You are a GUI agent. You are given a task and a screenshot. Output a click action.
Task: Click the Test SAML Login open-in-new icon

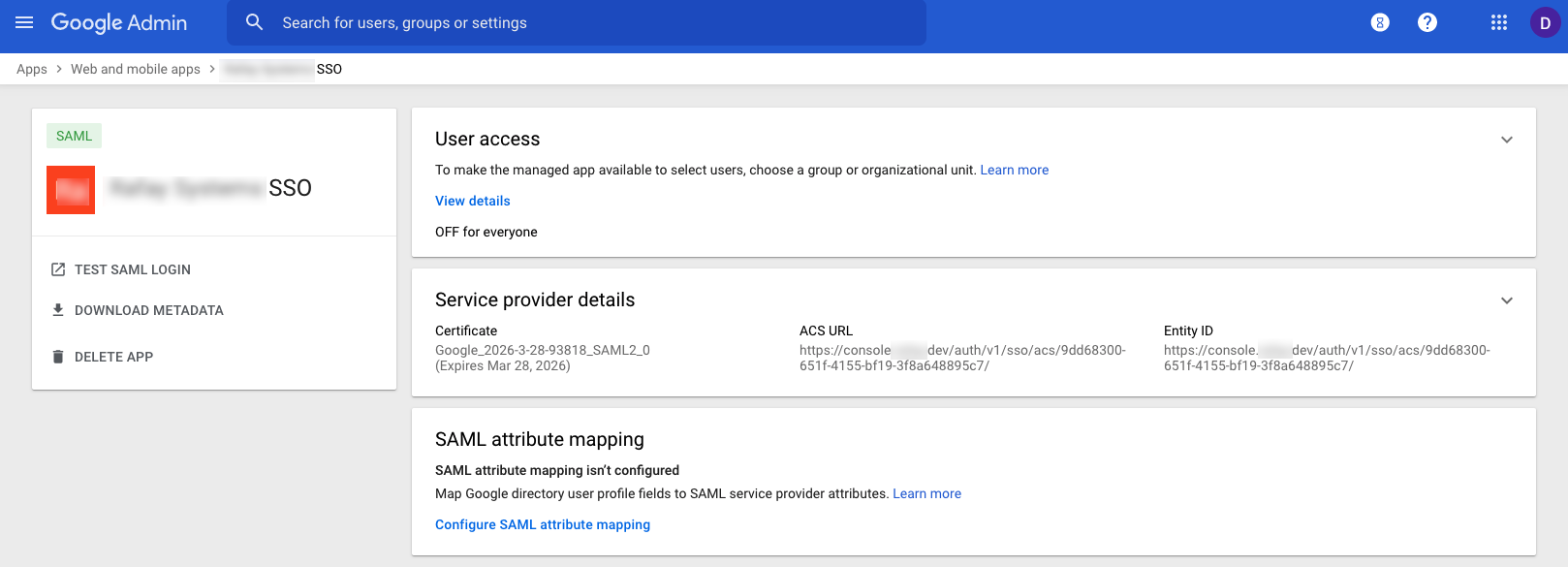58,269
